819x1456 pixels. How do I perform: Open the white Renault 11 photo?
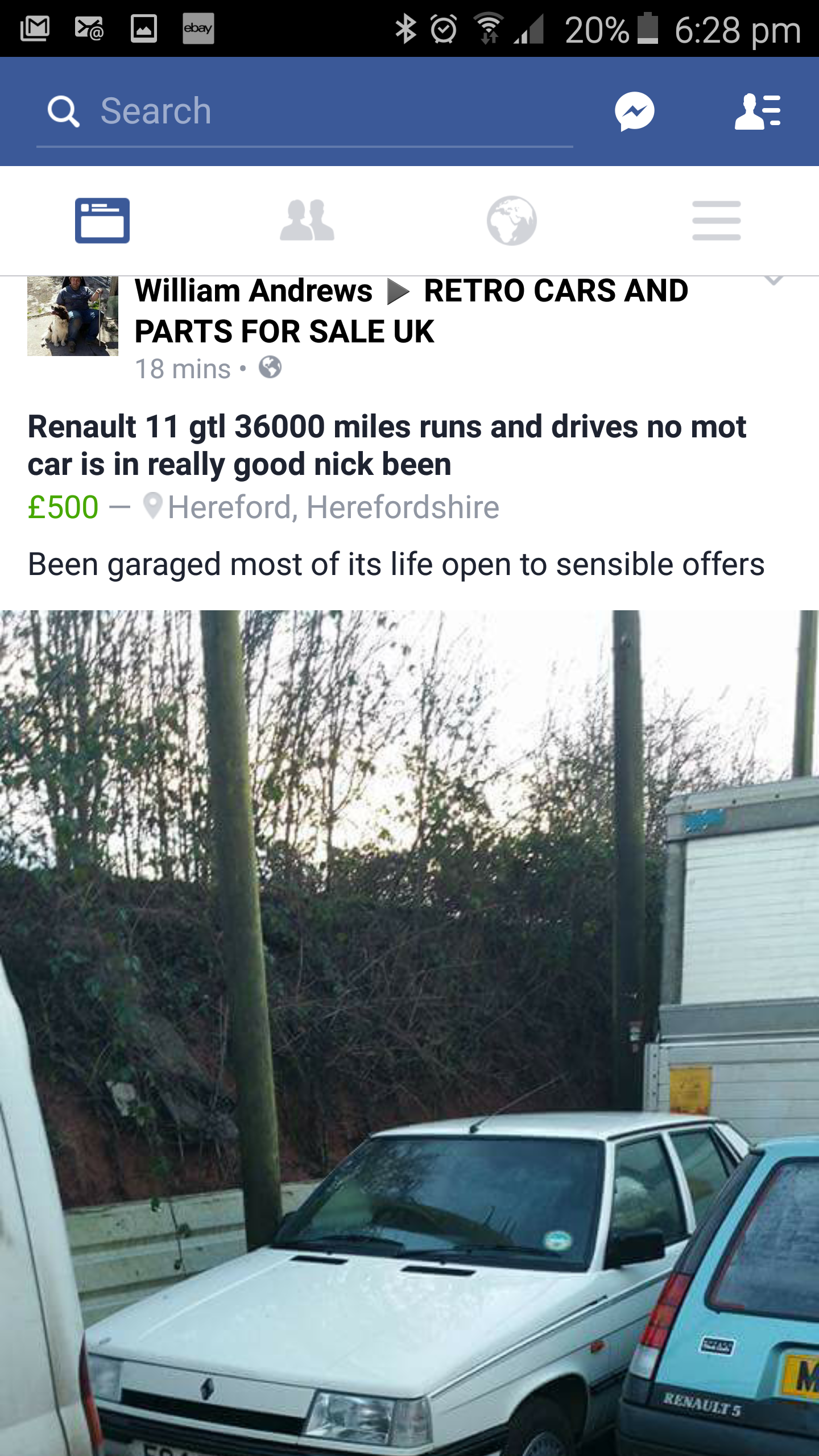pyautogui.click(x=409, y=1033)
